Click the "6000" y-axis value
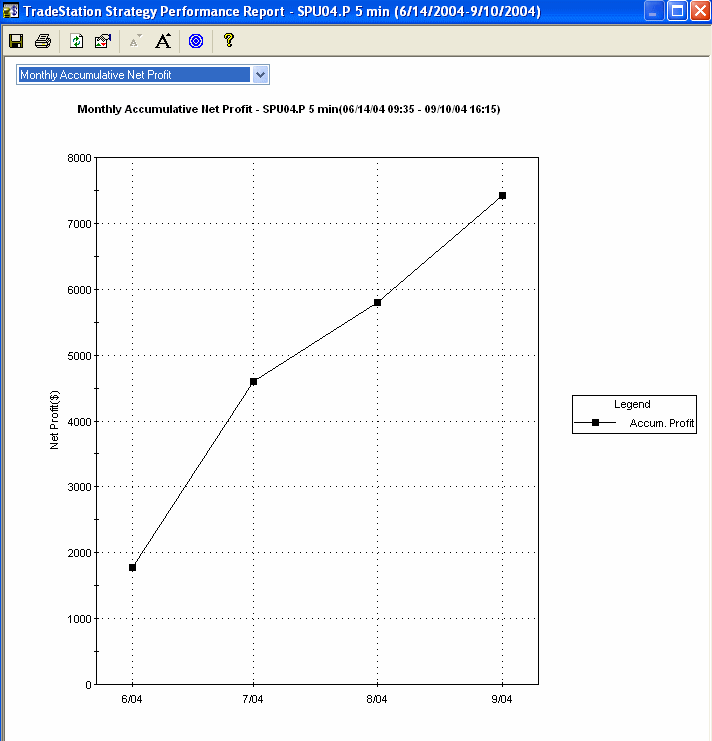The width and height of the screenshot is (712, 741). click(79, 290)
